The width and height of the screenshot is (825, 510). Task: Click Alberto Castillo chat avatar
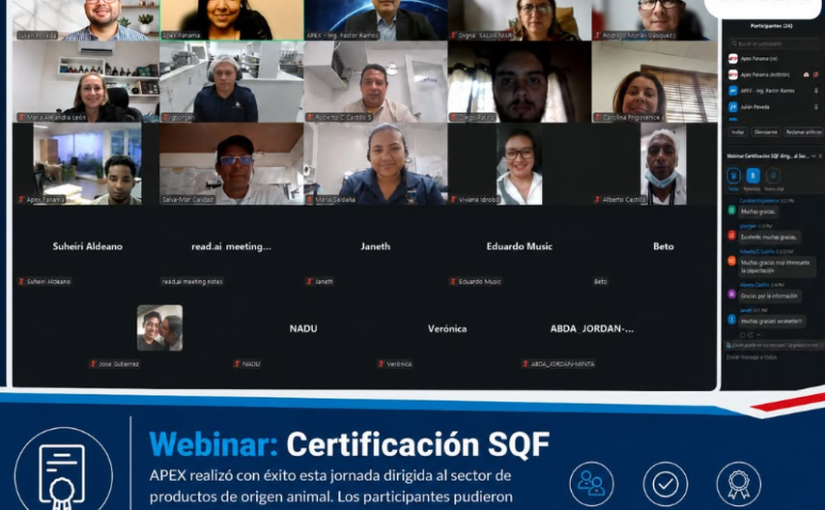tap(731, 294)
